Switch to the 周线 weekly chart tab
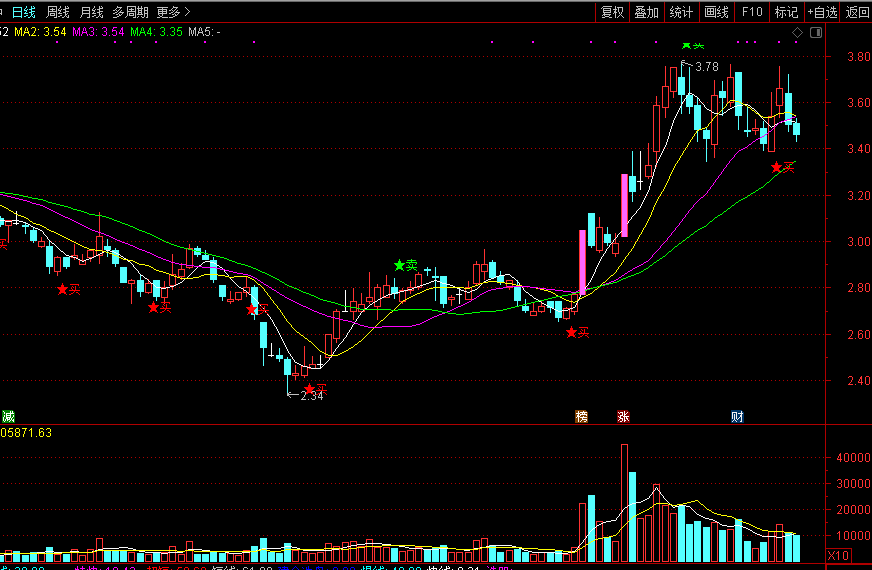 [57, 12]
